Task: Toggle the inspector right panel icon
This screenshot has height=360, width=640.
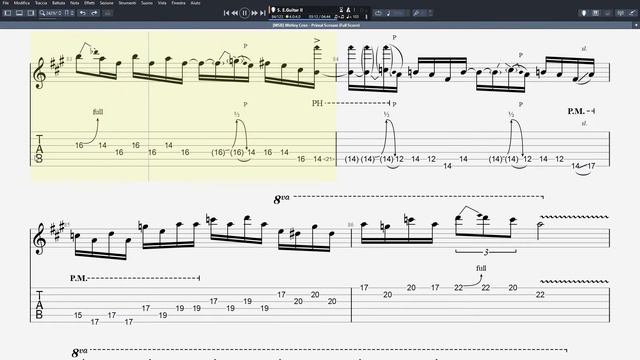Action: pyautogui.click(x=31, y=13)
